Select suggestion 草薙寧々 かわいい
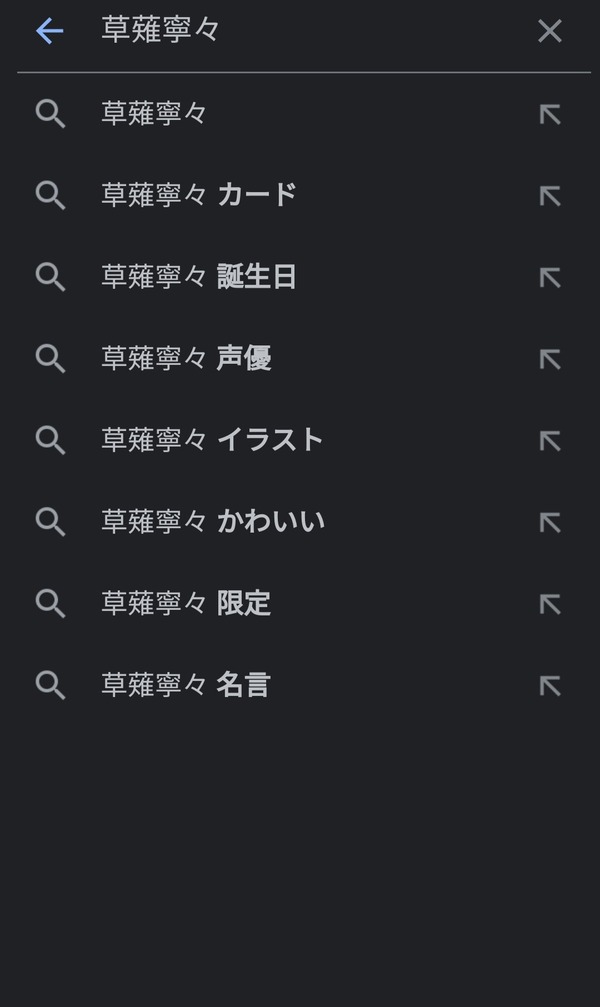This screenshot has width=600, height=1007. [x=300, y=521]
